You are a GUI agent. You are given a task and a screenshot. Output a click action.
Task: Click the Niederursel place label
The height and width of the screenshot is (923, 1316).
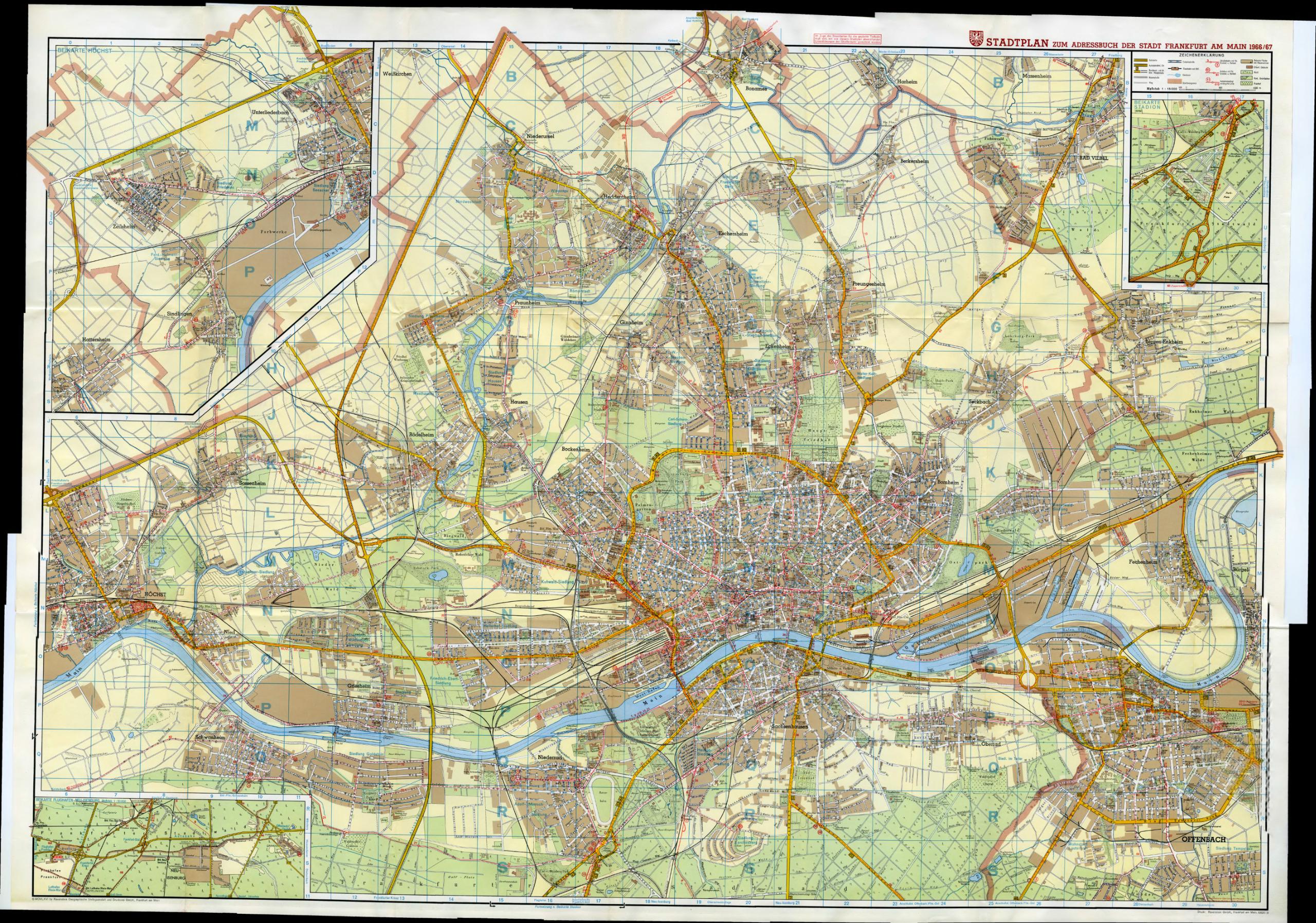539,136
